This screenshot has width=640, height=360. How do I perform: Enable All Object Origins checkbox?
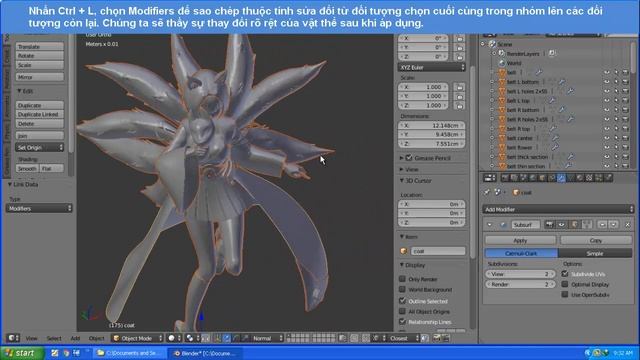click(x=402, y=311)
